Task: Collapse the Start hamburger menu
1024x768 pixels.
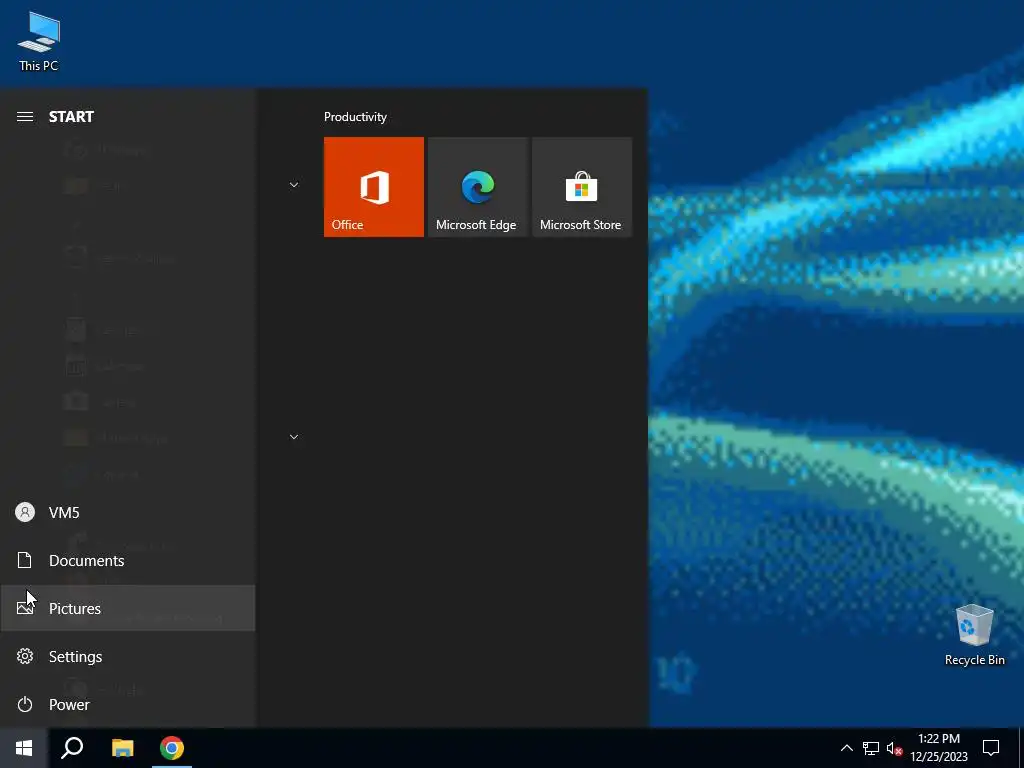Action: coord(25,117)
